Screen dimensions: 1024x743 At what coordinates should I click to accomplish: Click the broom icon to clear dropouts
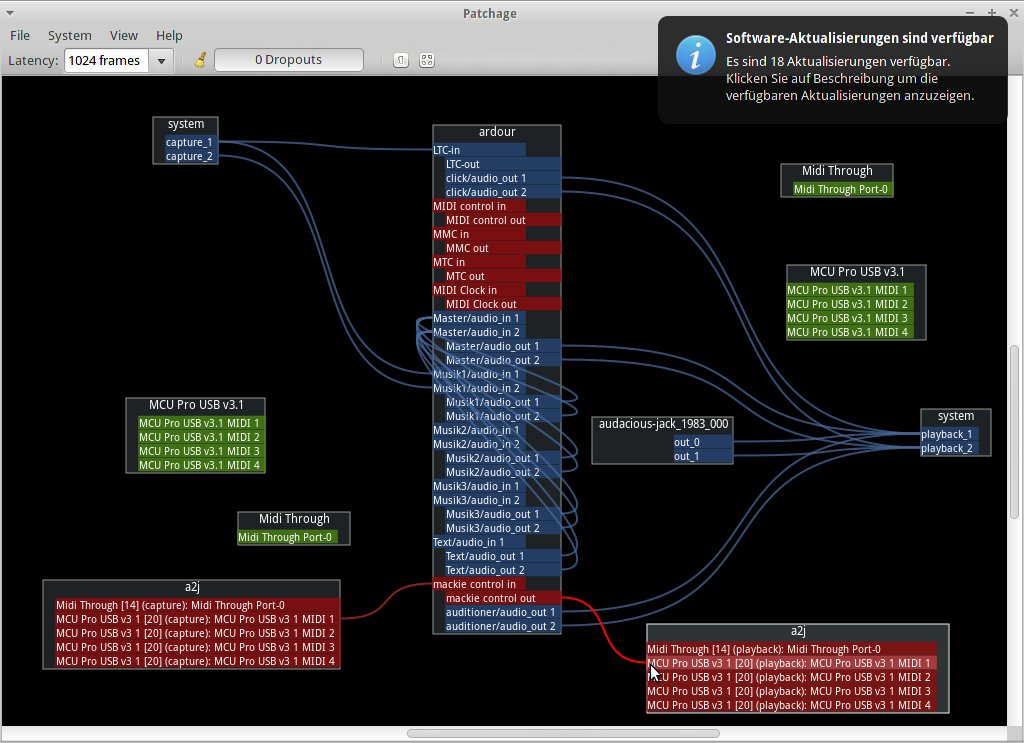coord(200,60)
